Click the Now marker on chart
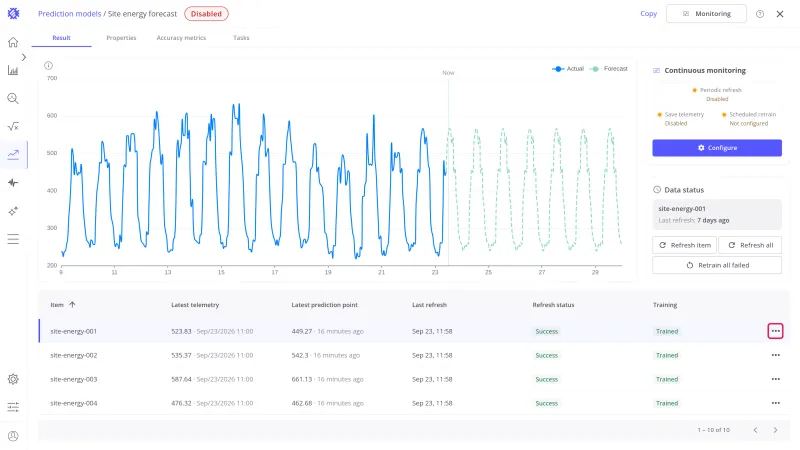The image size is (800, 450). pyautogui.click(x=448, y=72)
